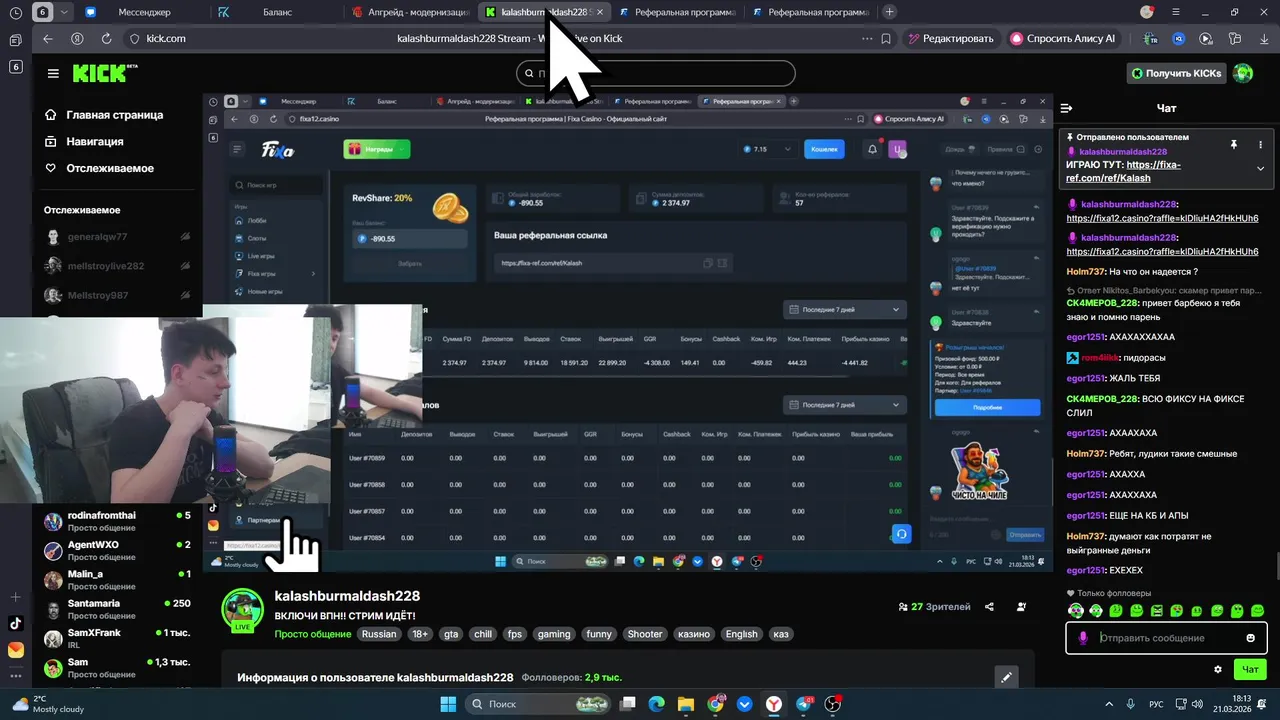Show hidden system tray icons chevron
The image size is (1280, 720).
pyautogui.click(x=1108, y=704)
